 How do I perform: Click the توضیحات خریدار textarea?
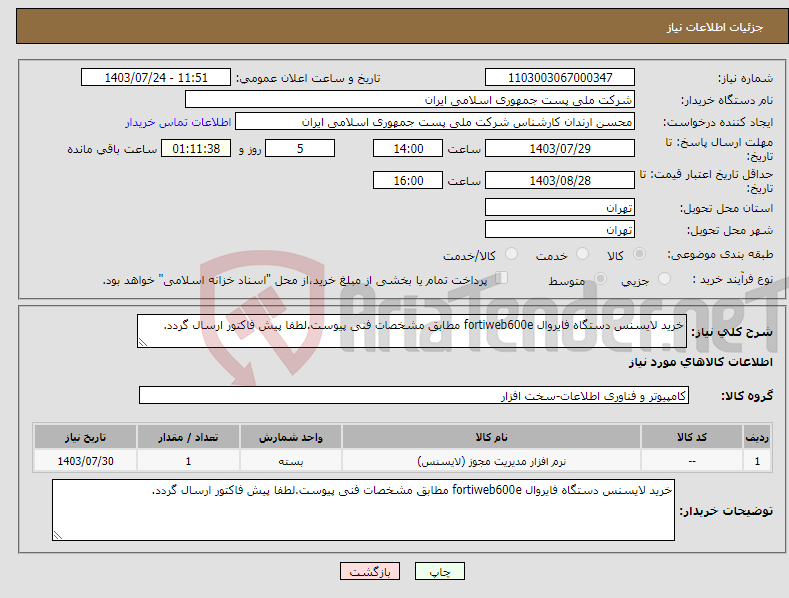pyautogui.click(x=363, y=510)
